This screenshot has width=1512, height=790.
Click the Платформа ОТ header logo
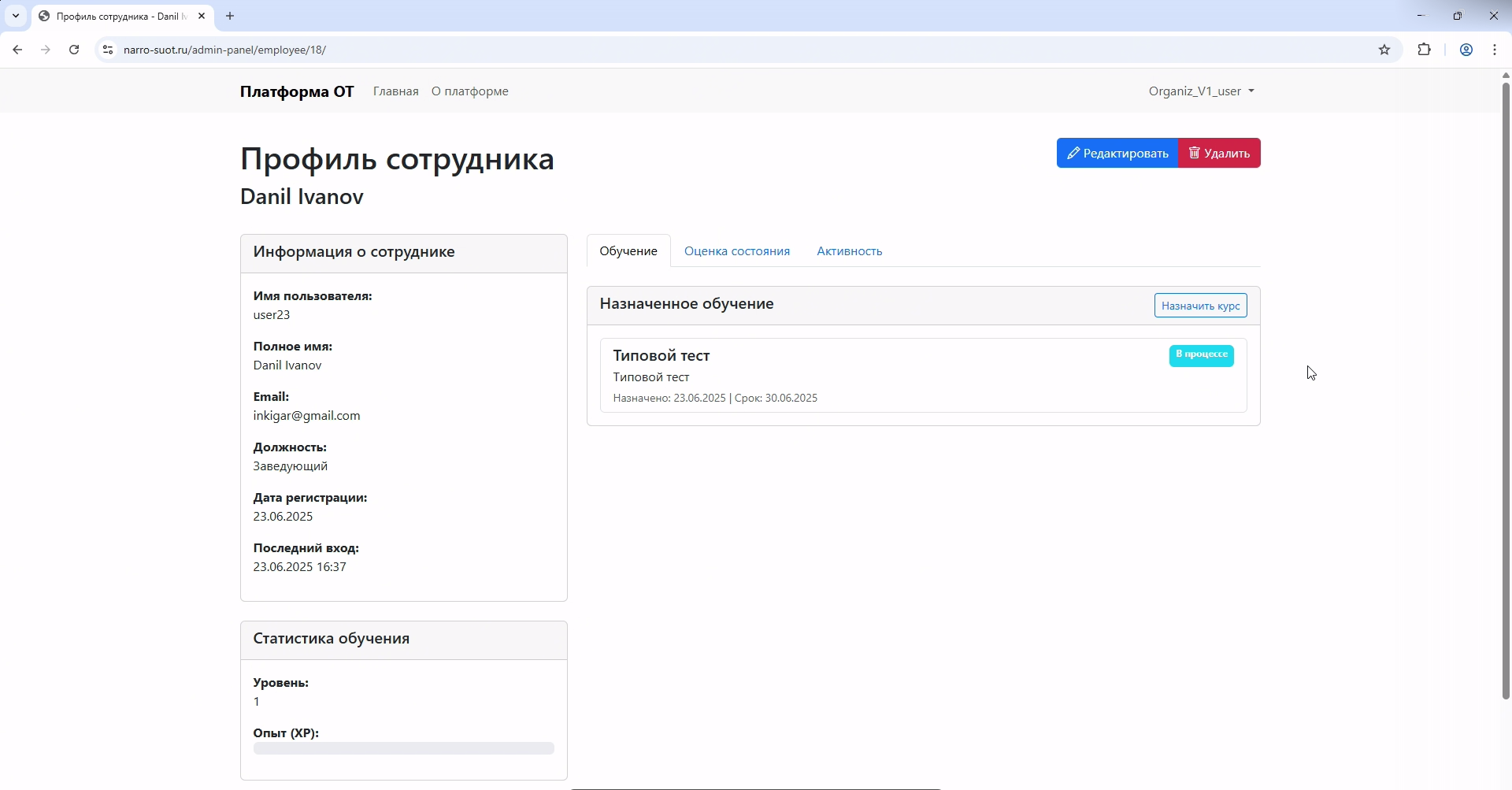click(296, 91)
